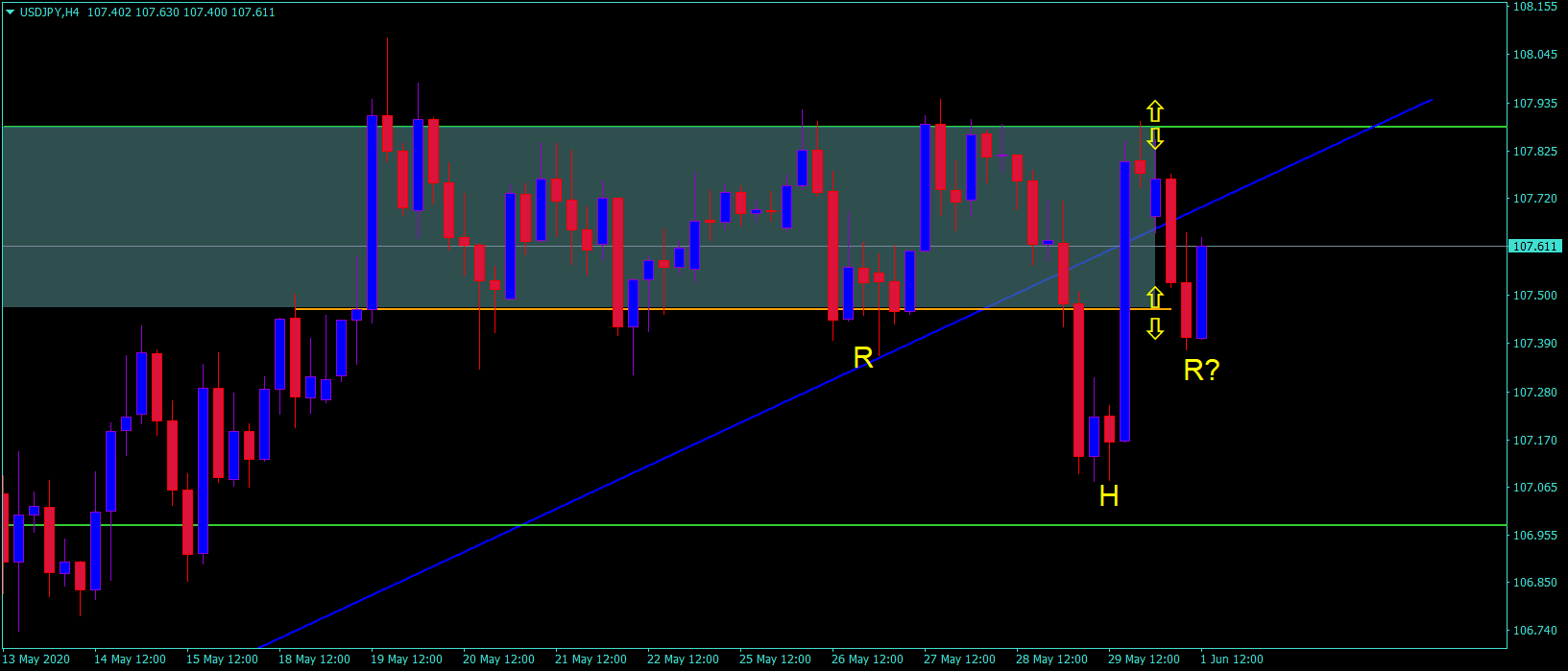The image size is (1568, 671).
Task: Click the 106.740 price scale label
Action: coord(1534,631)
